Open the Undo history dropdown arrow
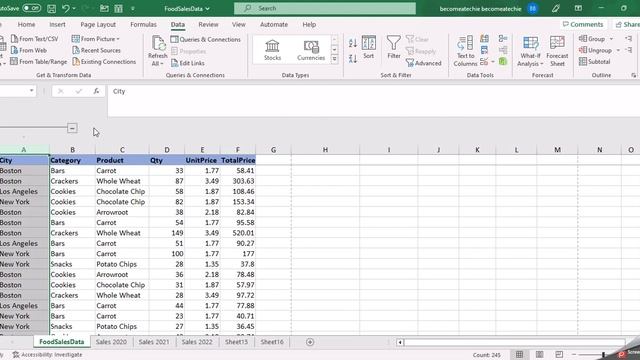The image size is (640, 360). [74, 8]
